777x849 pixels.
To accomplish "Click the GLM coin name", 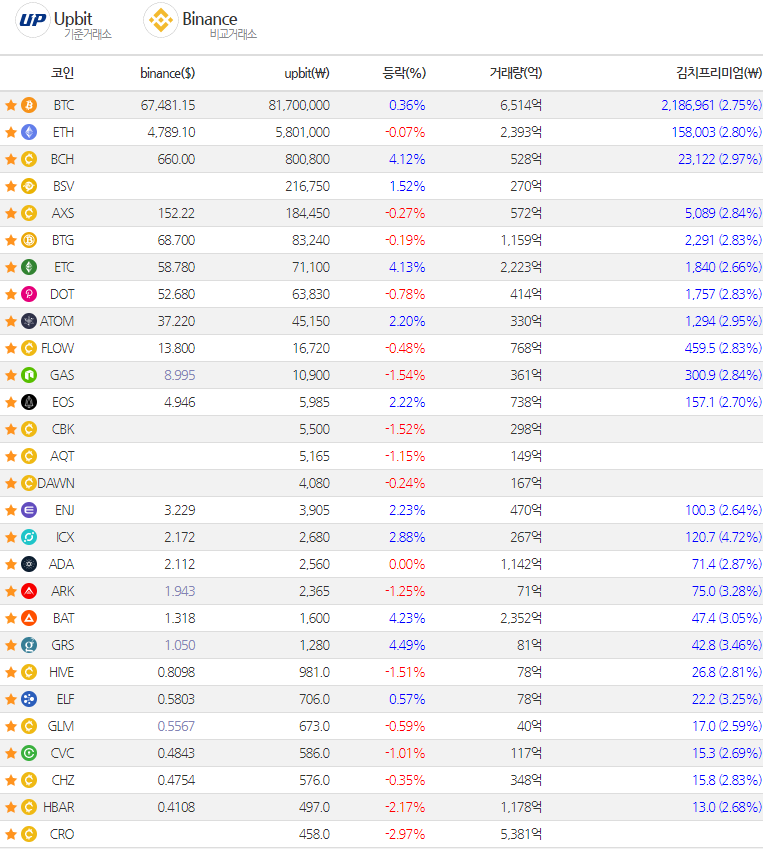I will (61, 726).
